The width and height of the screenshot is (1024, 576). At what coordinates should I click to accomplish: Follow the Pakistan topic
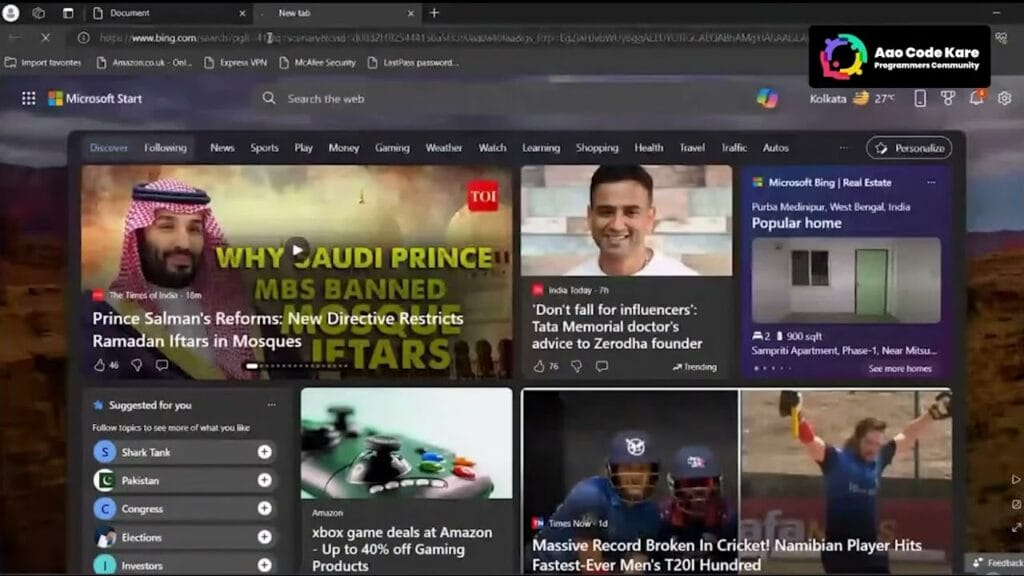(x=264, y=480)
